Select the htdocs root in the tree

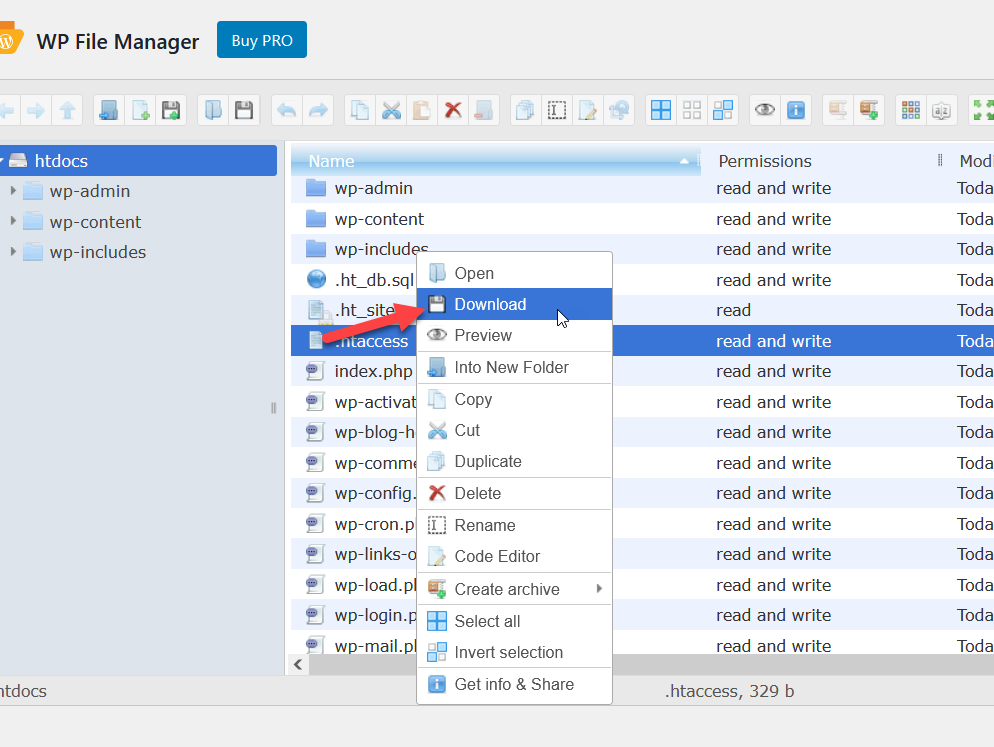(138, 160)
